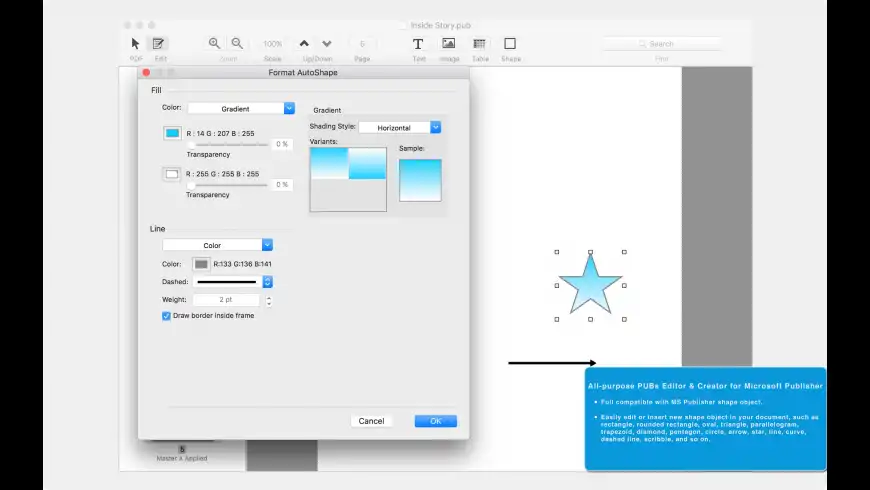Click the first transparency 0 % field

pos(282,144)
